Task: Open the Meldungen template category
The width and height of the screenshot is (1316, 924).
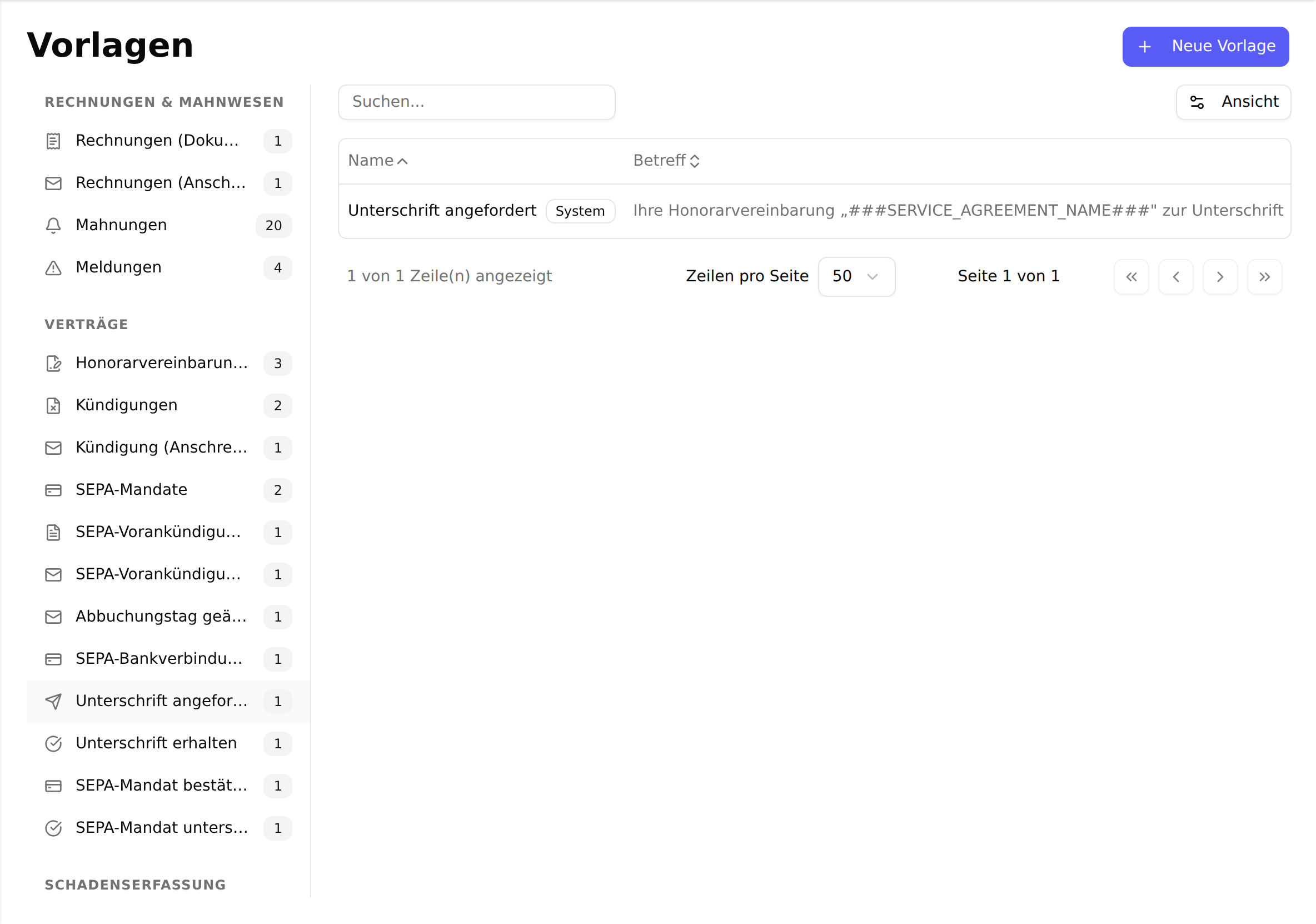Action: (168, 268)
